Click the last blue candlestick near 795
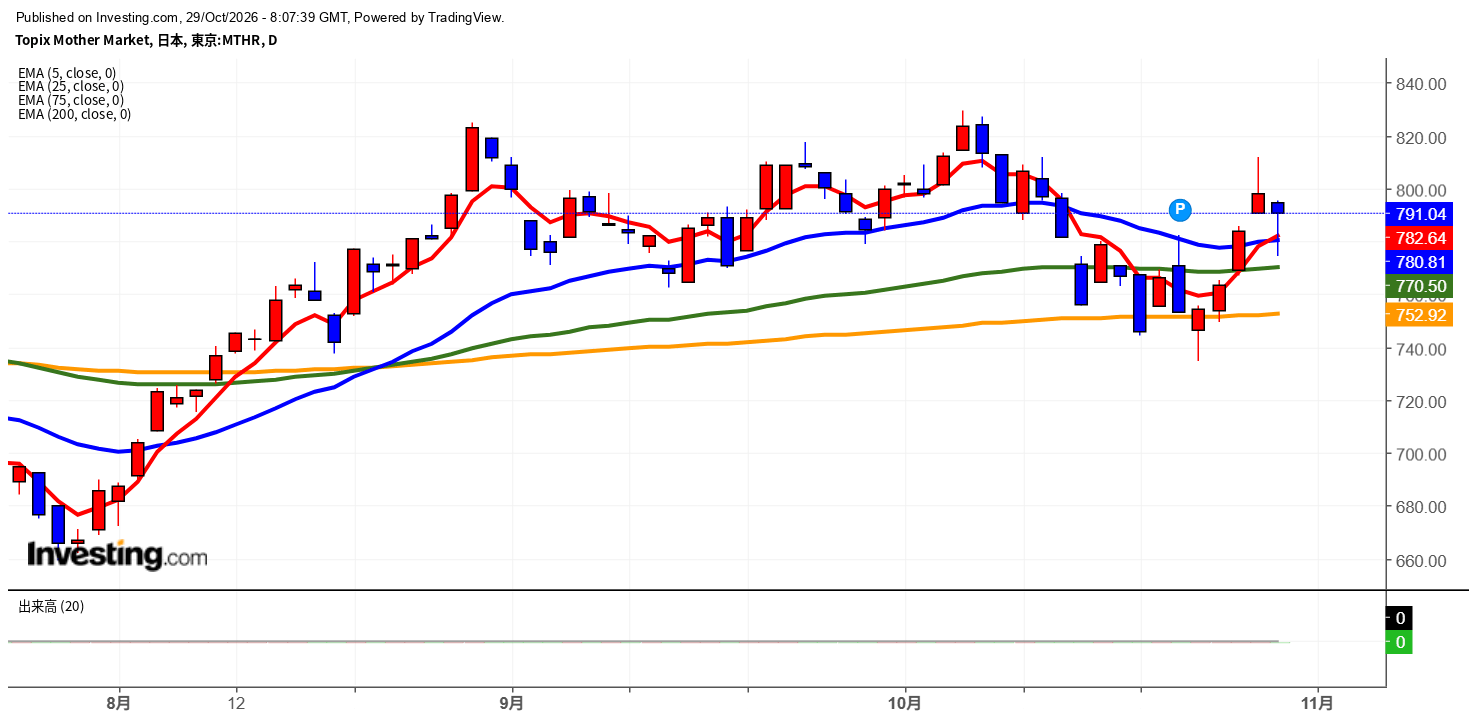The width and height of the screenshot is (1469, 720). point(1278,208)
